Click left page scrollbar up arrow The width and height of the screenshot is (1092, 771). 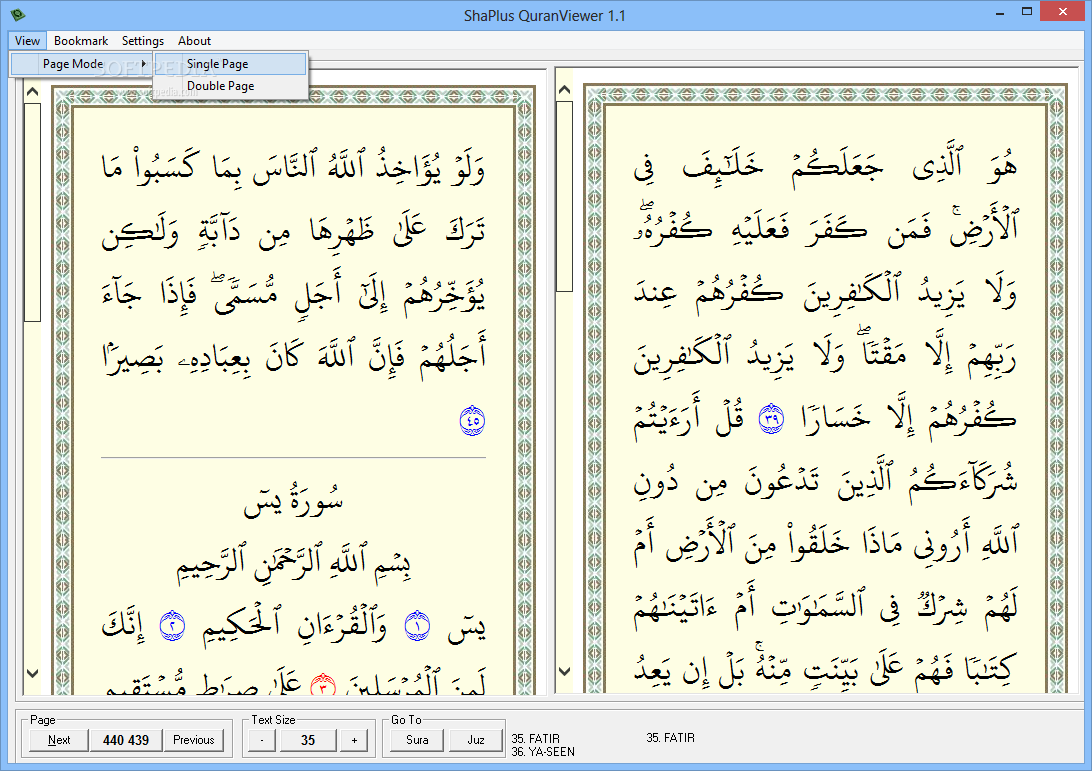click(32, 91)
